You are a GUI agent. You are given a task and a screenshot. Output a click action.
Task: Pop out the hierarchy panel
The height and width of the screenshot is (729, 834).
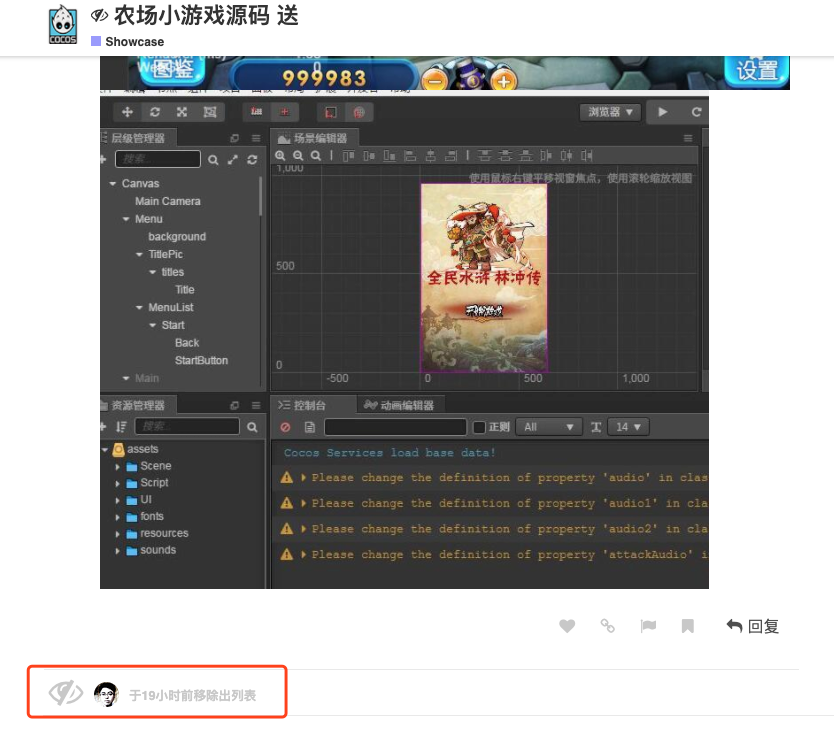234,138
